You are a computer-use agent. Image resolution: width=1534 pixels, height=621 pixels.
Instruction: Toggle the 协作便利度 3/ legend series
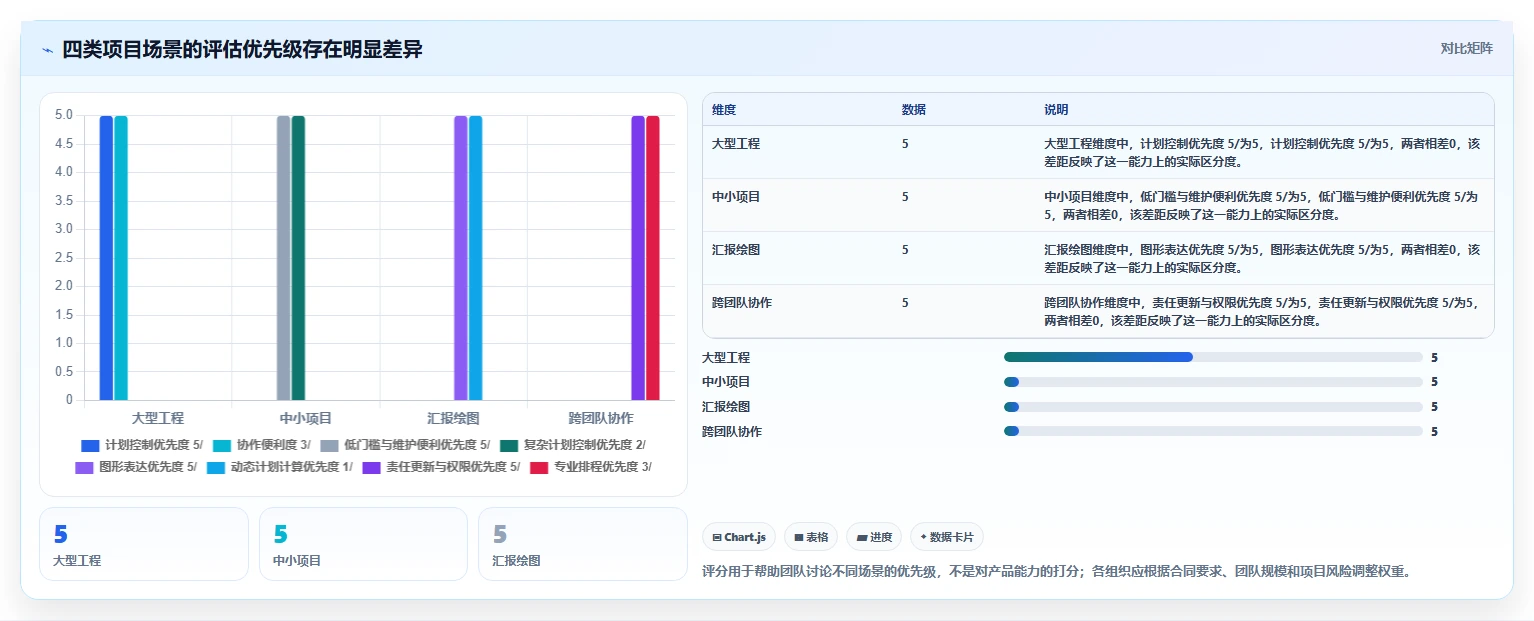262,445
